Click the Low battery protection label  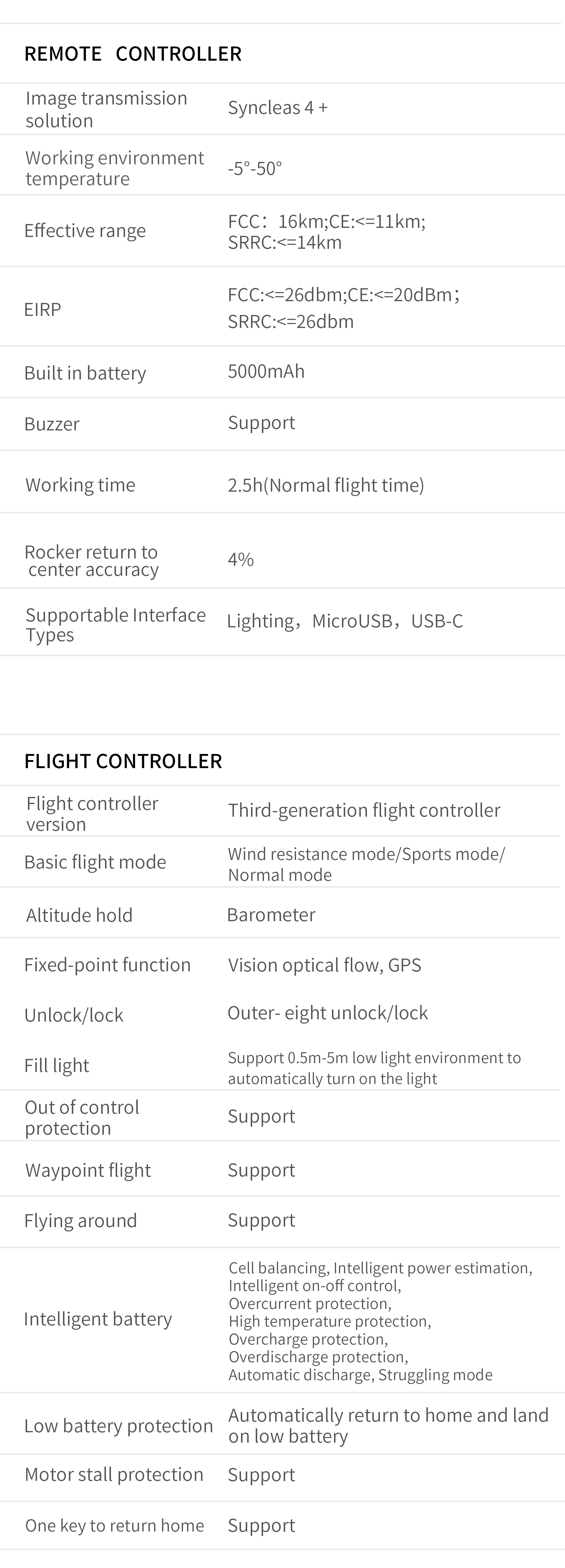click(x=118, y=1426)
